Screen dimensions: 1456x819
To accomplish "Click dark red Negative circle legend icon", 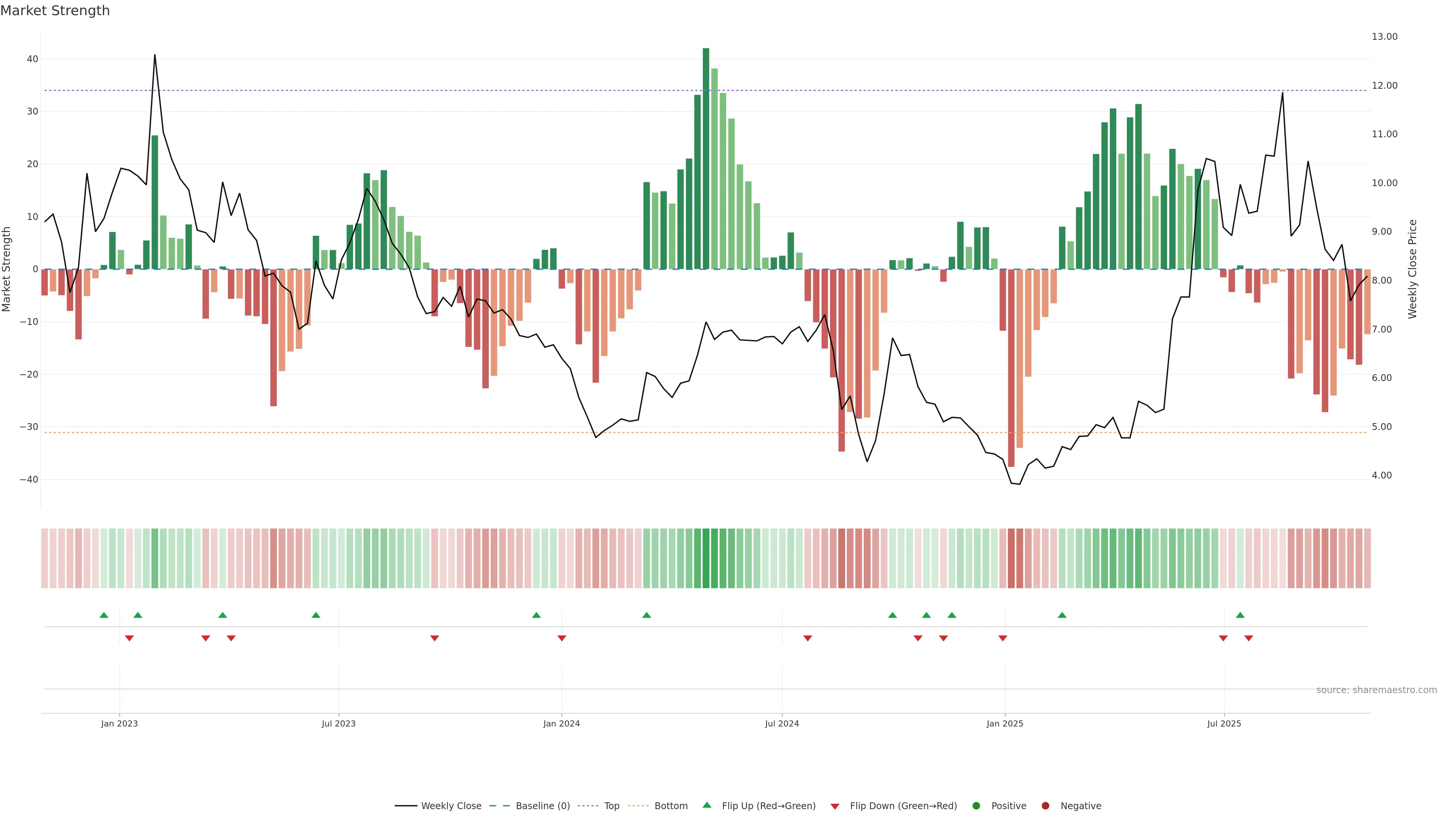I will click(1045, 806).
